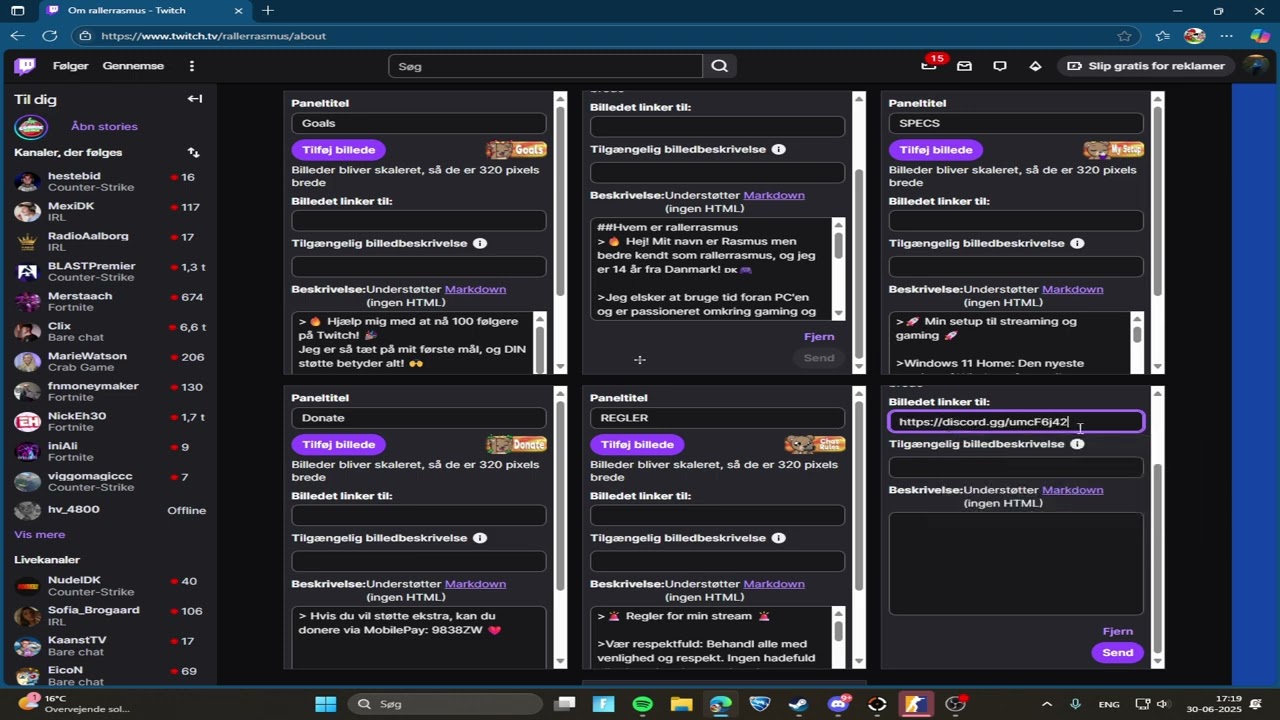The image size is (1280, 720).
Task: Click info icon in Donate panel
Action: click(480, 538)
